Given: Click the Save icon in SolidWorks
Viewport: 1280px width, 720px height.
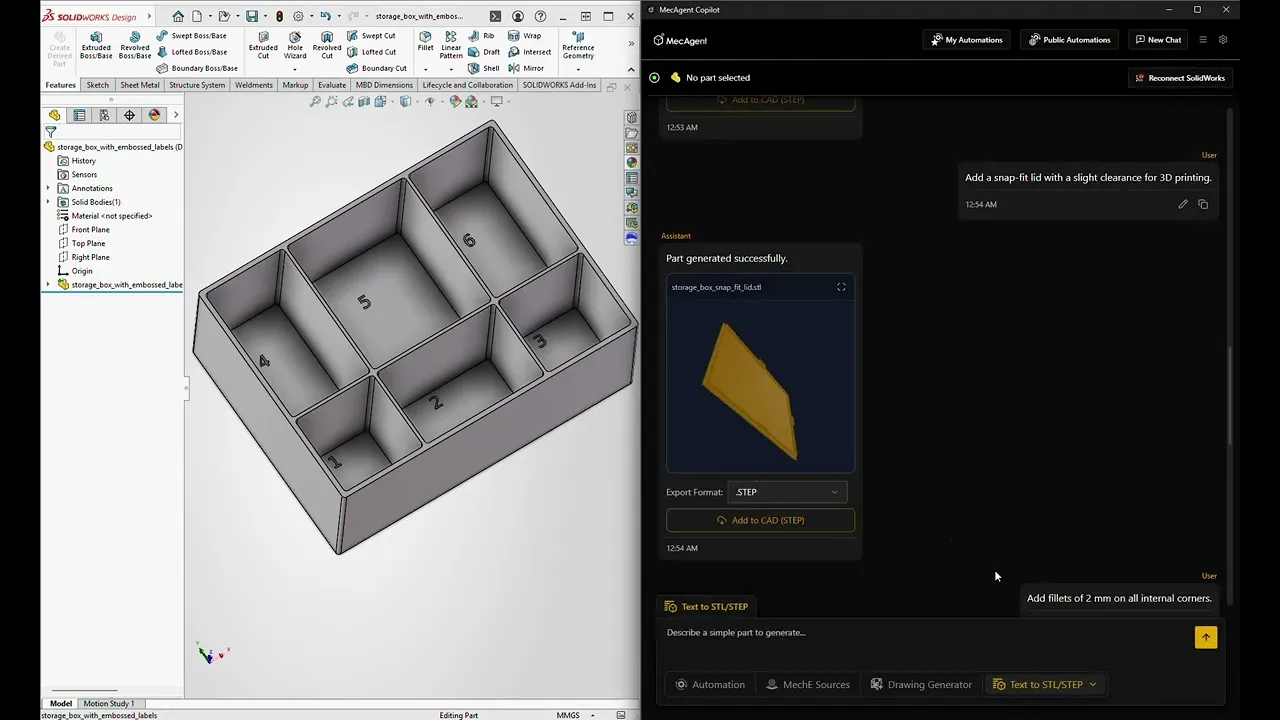Looking at the screenshot, I should click(252, 16).
